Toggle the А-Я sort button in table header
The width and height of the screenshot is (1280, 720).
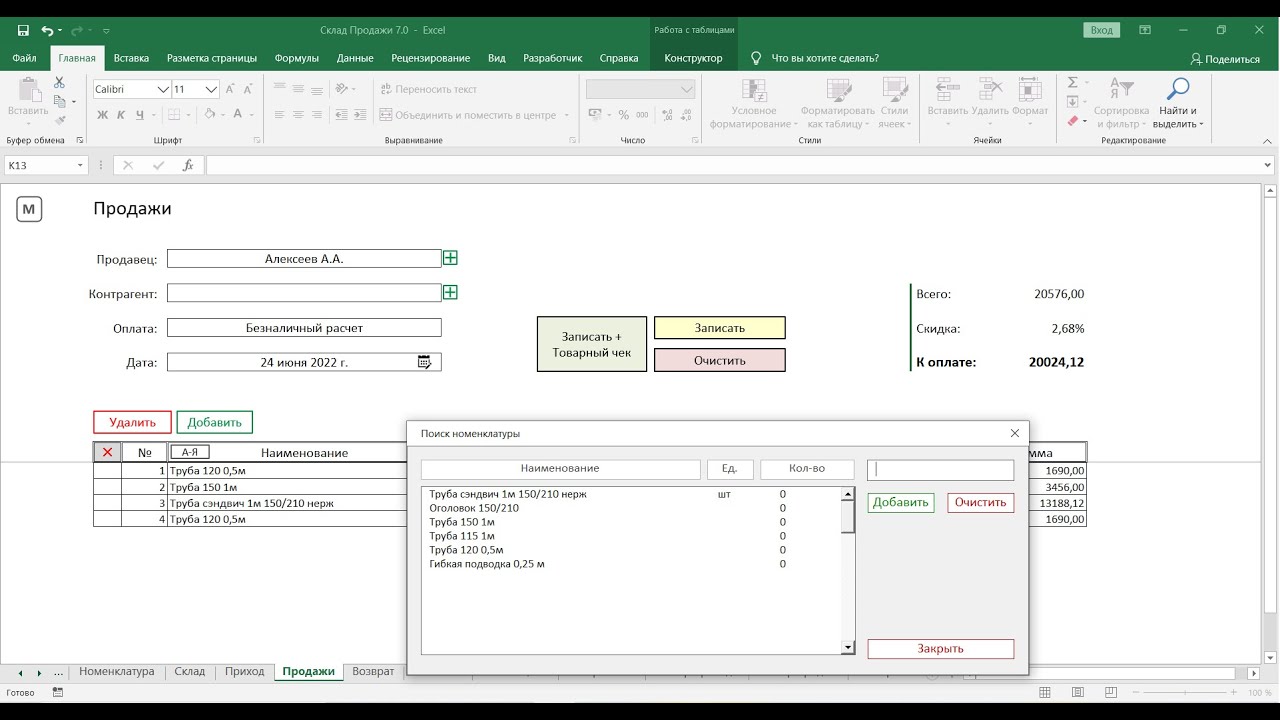[x=190, y=452]
